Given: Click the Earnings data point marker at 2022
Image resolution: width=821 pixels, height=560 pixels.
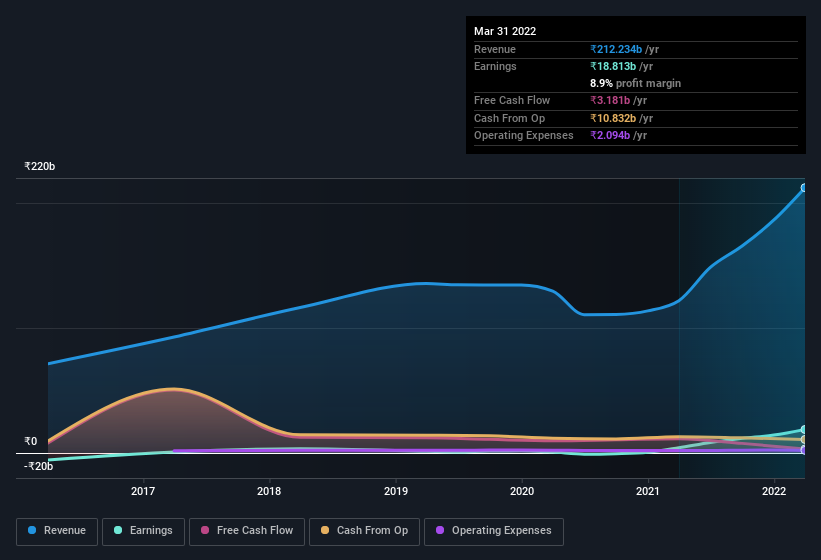Looking at the screenshot, I should click(803, 430).
